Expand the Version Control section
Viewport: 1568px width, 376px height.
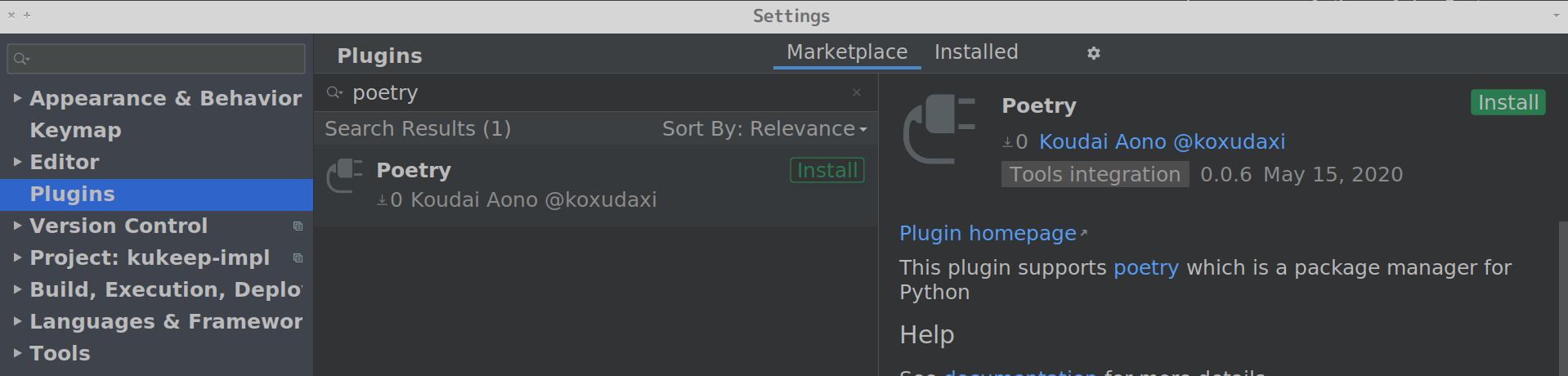click(x=17, y=226)
